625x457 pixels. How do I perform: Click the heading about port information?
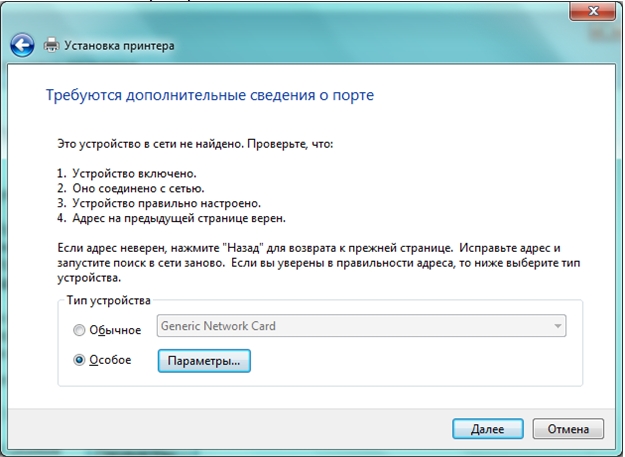(x=210, y=97)
